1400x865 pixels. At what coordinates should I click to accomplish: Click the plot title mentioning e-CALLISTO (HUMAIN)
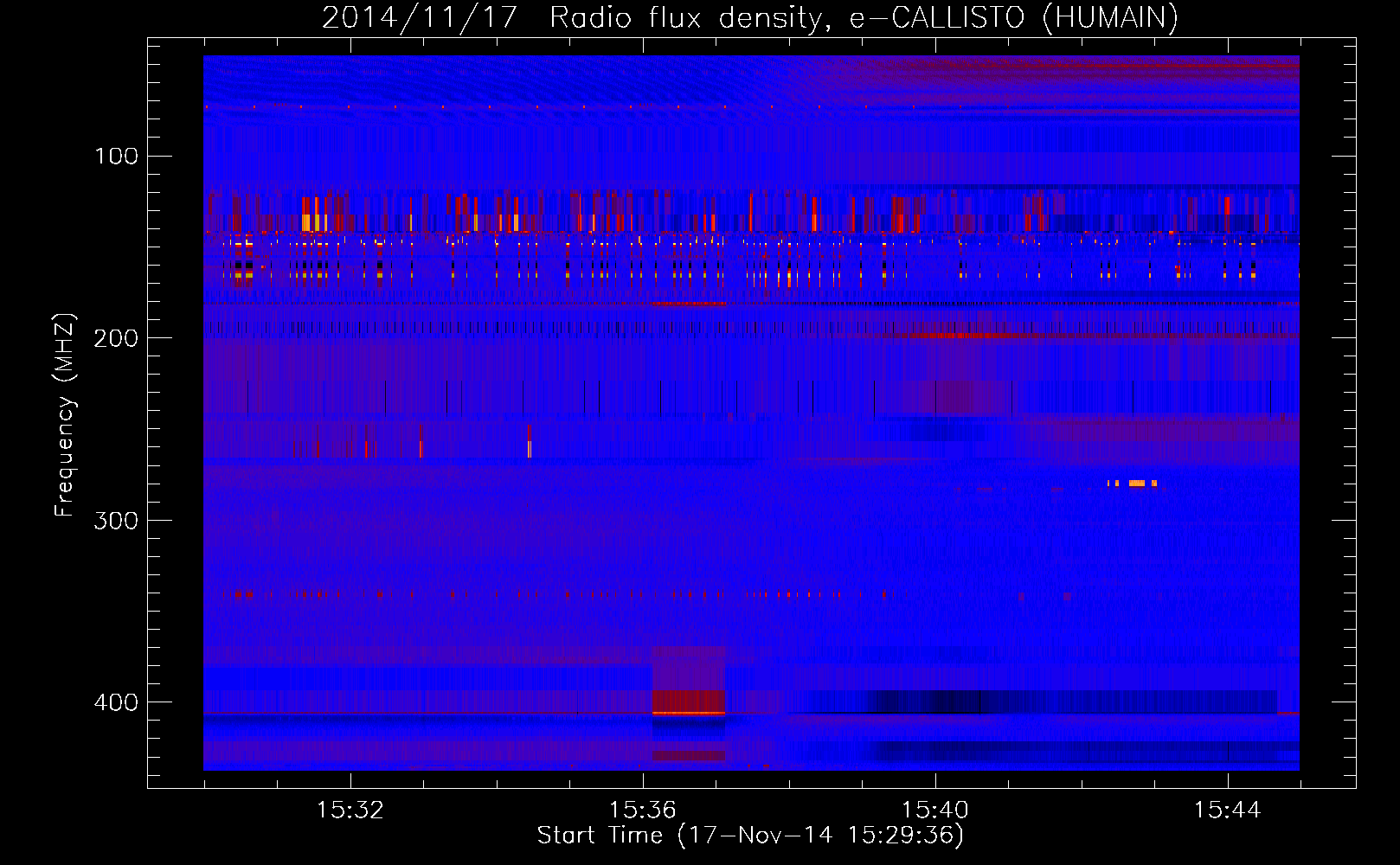click(750, 17)
